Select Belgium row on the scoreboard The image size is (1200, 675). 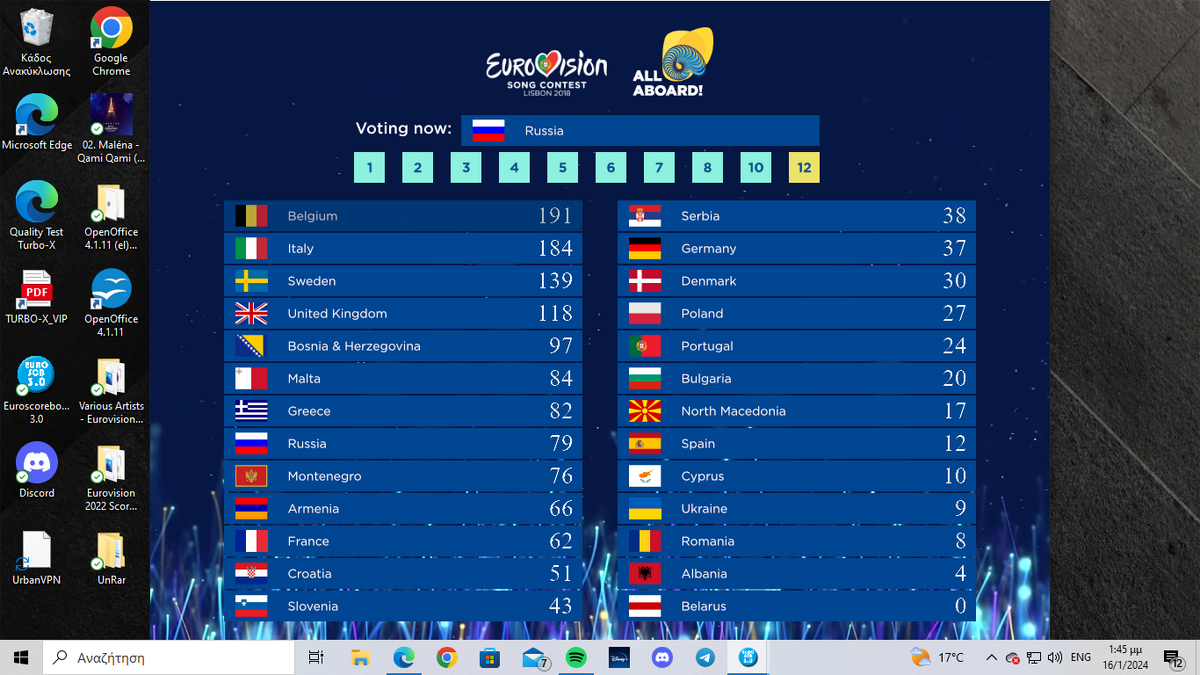click(x=403, y=216)
